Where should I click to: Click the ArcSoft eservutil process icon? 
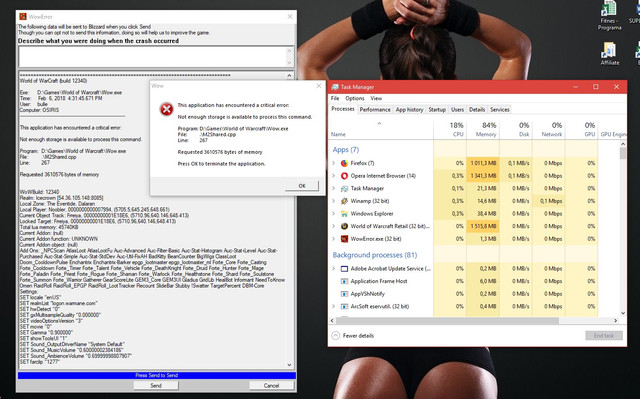pos(344,306)
